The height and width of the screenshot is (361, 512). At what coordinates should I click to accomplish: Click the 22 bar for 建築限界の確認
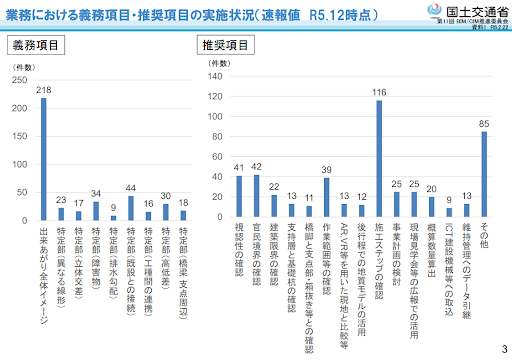point(274,206)
